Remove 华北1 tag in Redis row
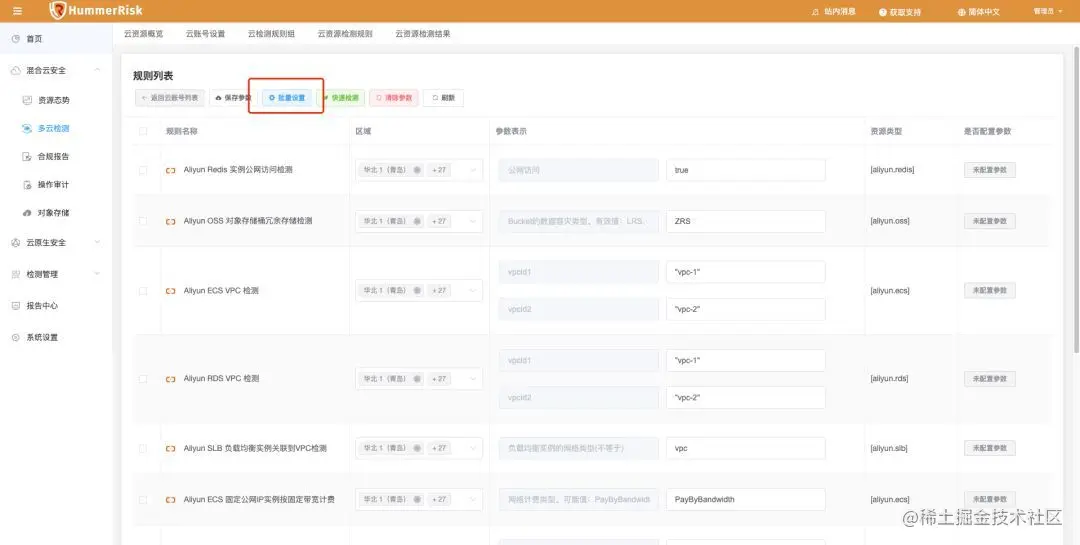 click(417, 170)
